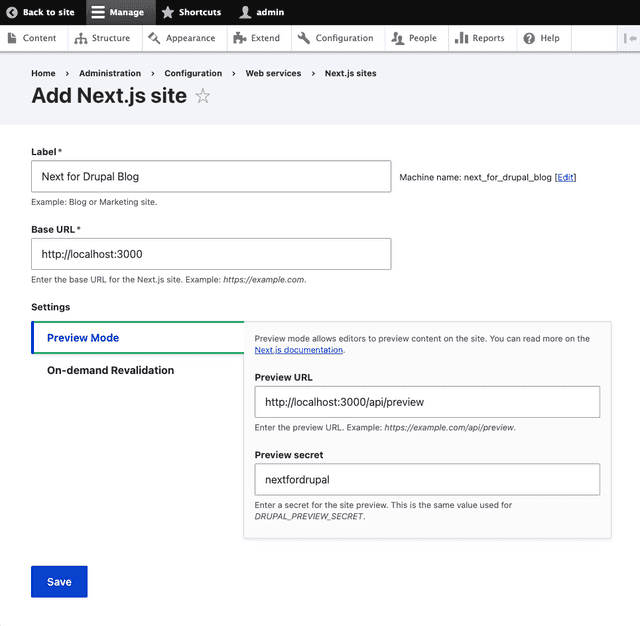Image resolution: width=640 pixels, height=626 pixels.
Task: Open the Appearance menu item
Action: click(185, 38)
